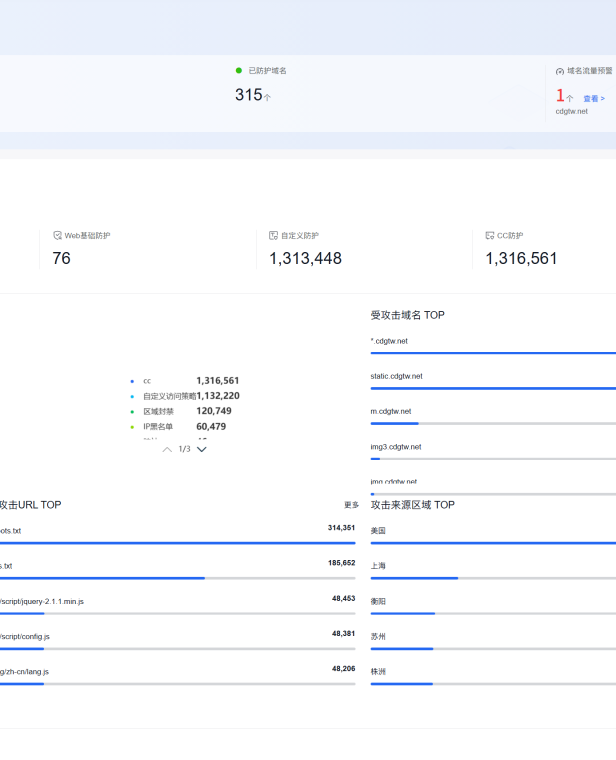Click the zh-cn/lang.js URL row

tap(24, 672)
